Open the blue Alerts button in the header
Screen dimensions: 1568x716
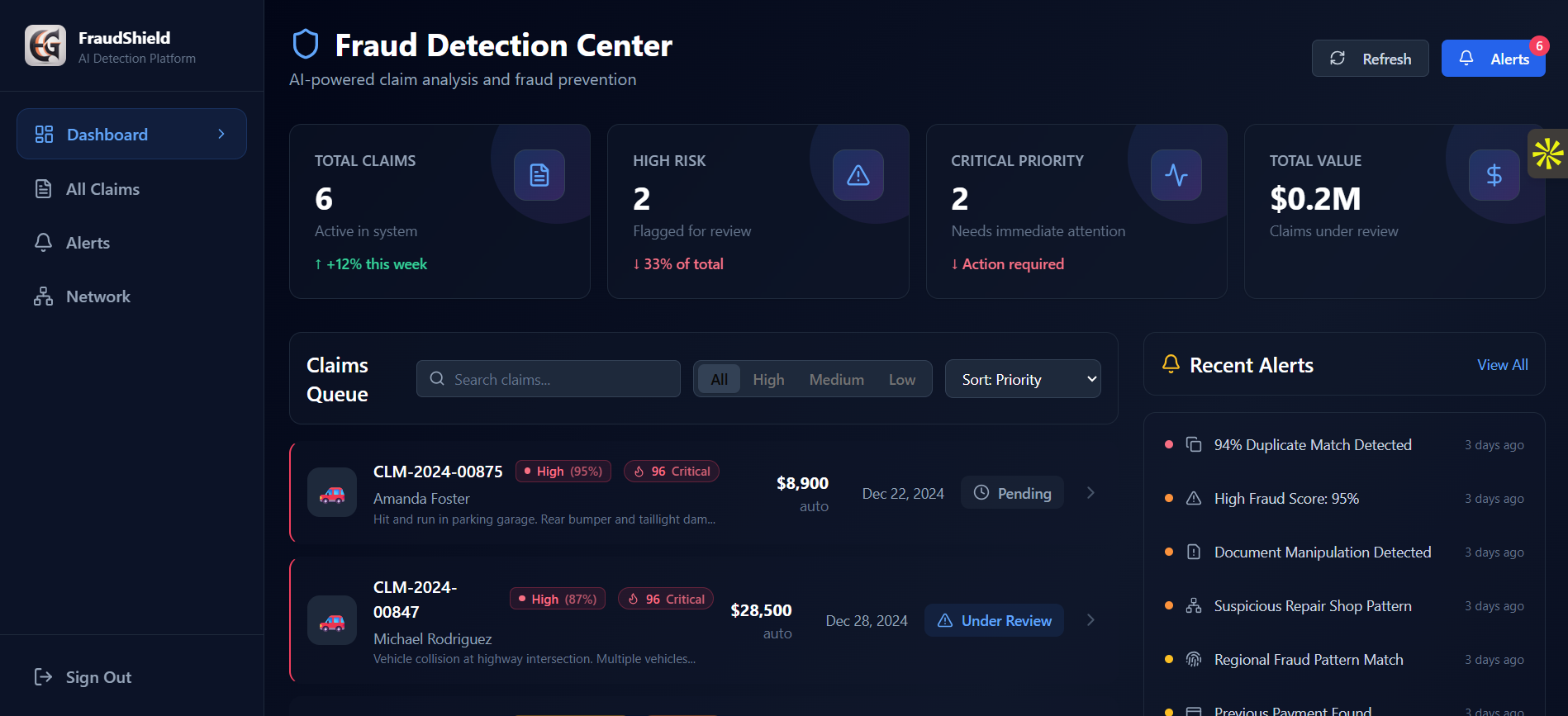click(x=1494, y=59)
